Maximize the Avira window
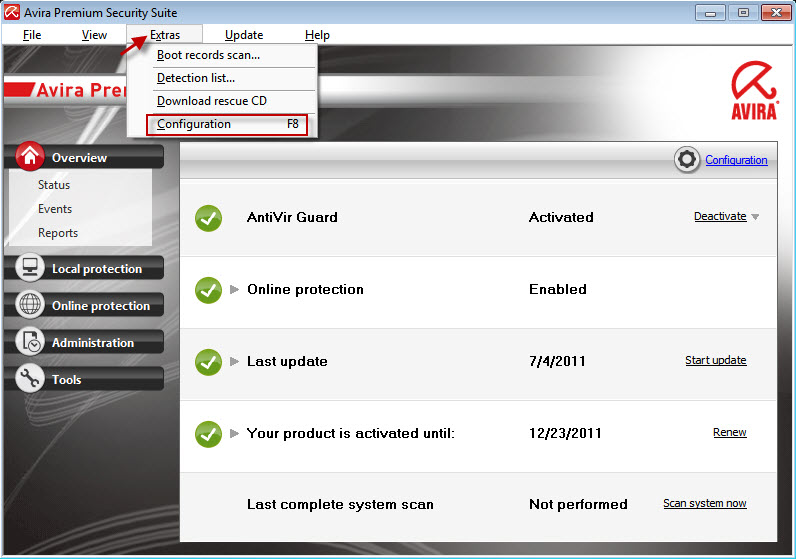 click(x=743, y=12)
